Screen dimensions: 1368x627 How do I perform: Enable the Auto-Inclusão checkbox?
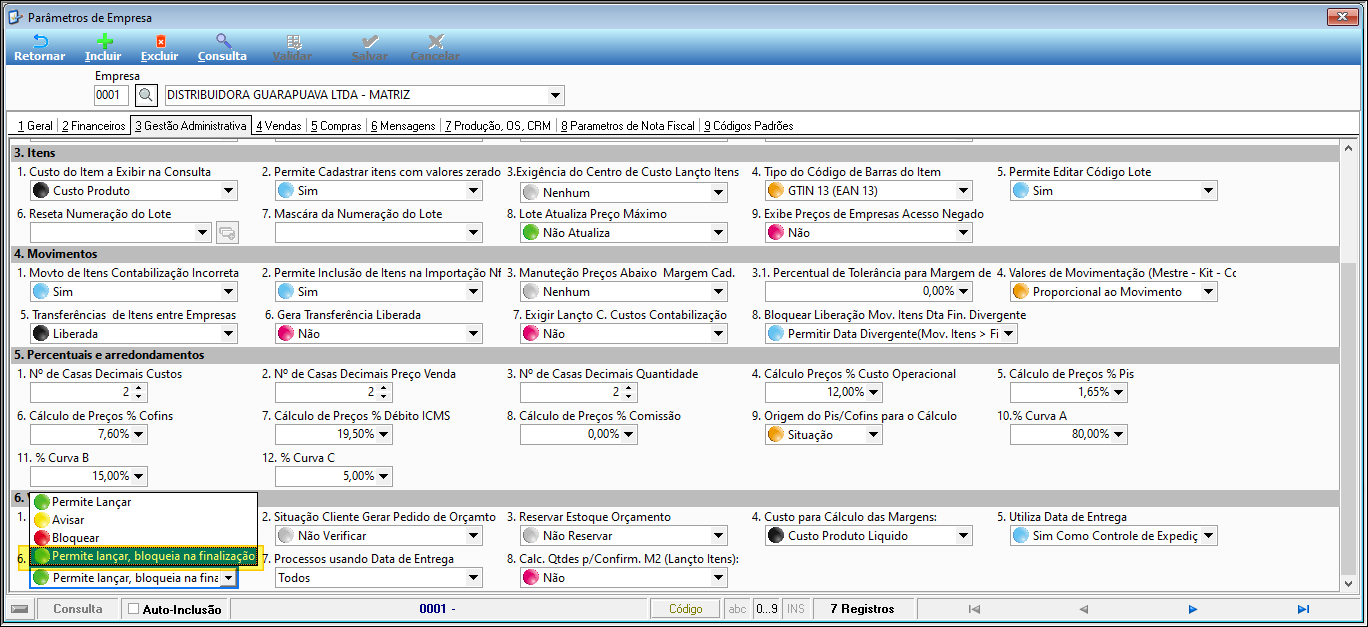click(x=134, y=609)
